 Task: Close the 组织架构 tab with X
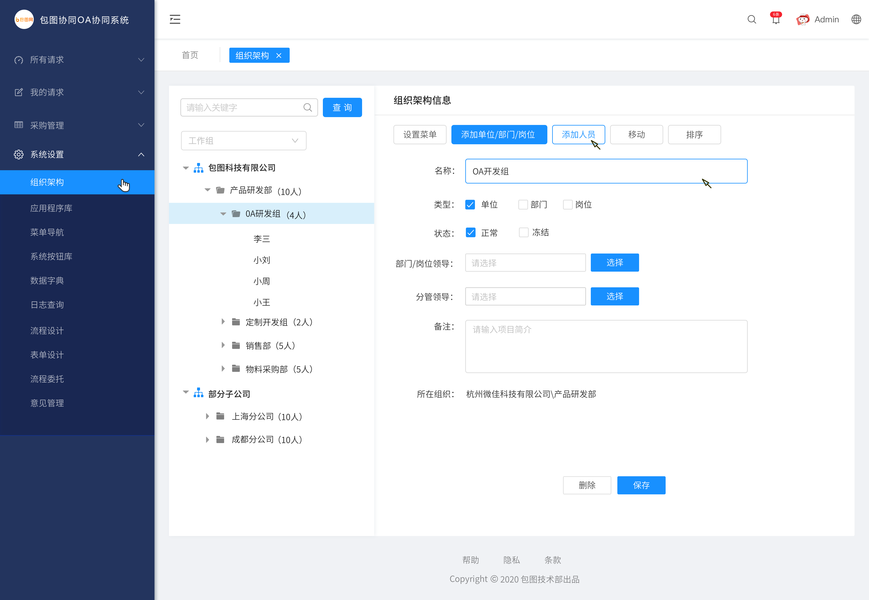tap(279, 55)
